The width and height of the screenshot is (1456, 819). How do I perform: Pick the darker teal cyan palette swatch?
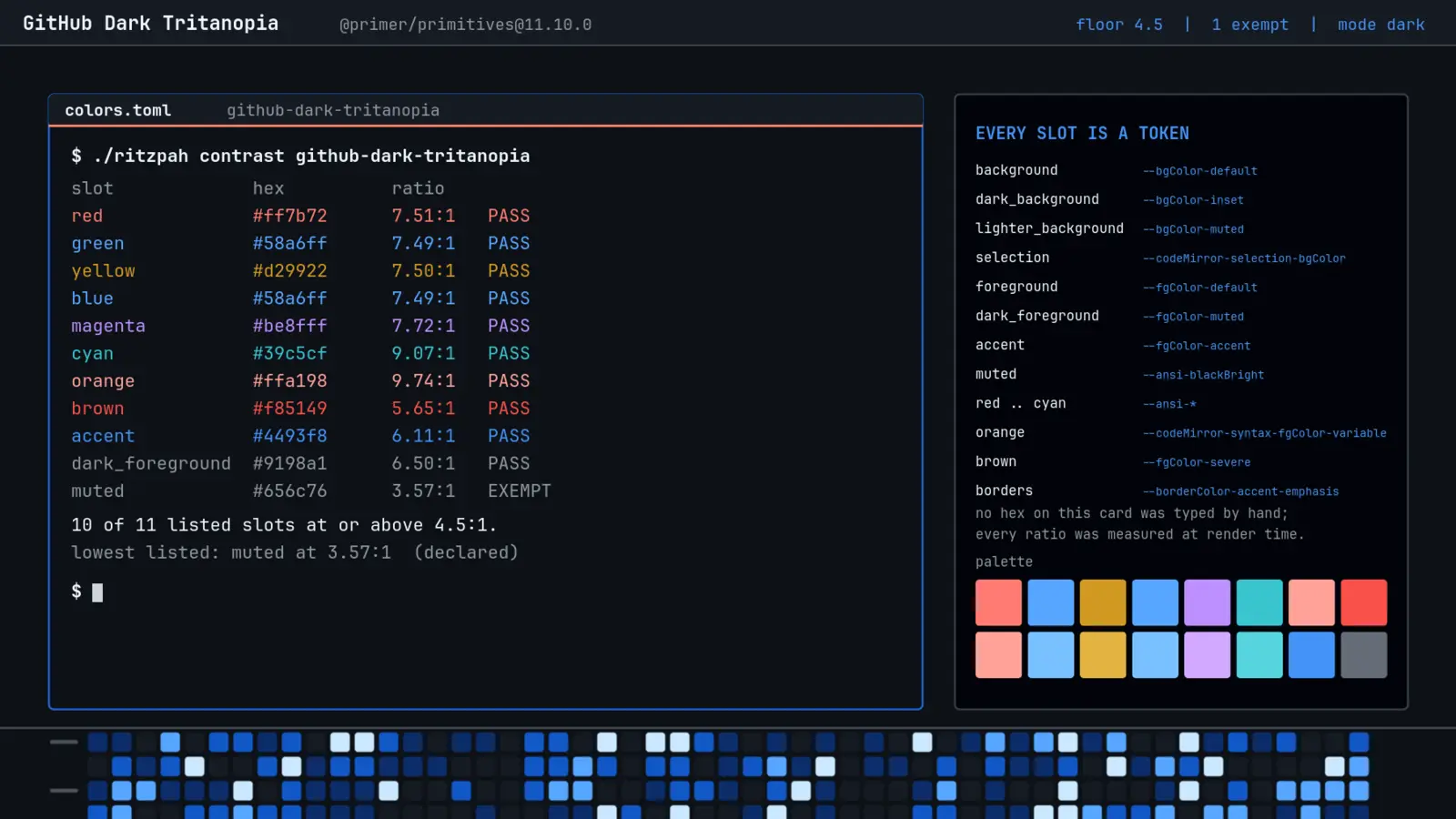(x=1259, y=602)
